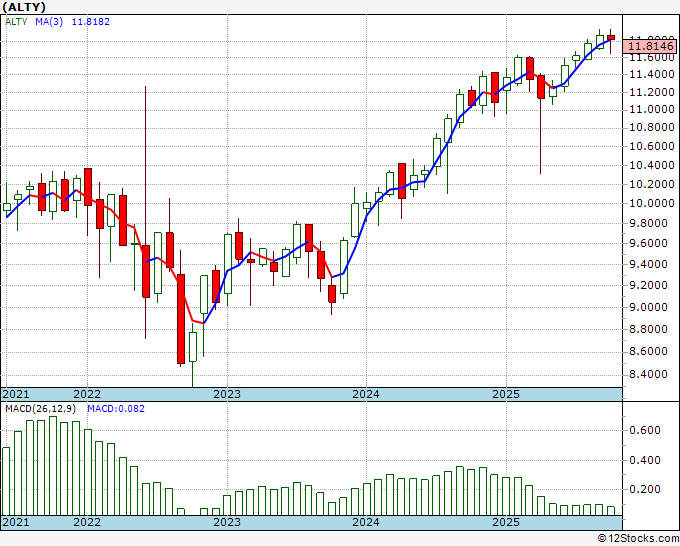Click the MACD(26,12,9) indicator label

40,409
